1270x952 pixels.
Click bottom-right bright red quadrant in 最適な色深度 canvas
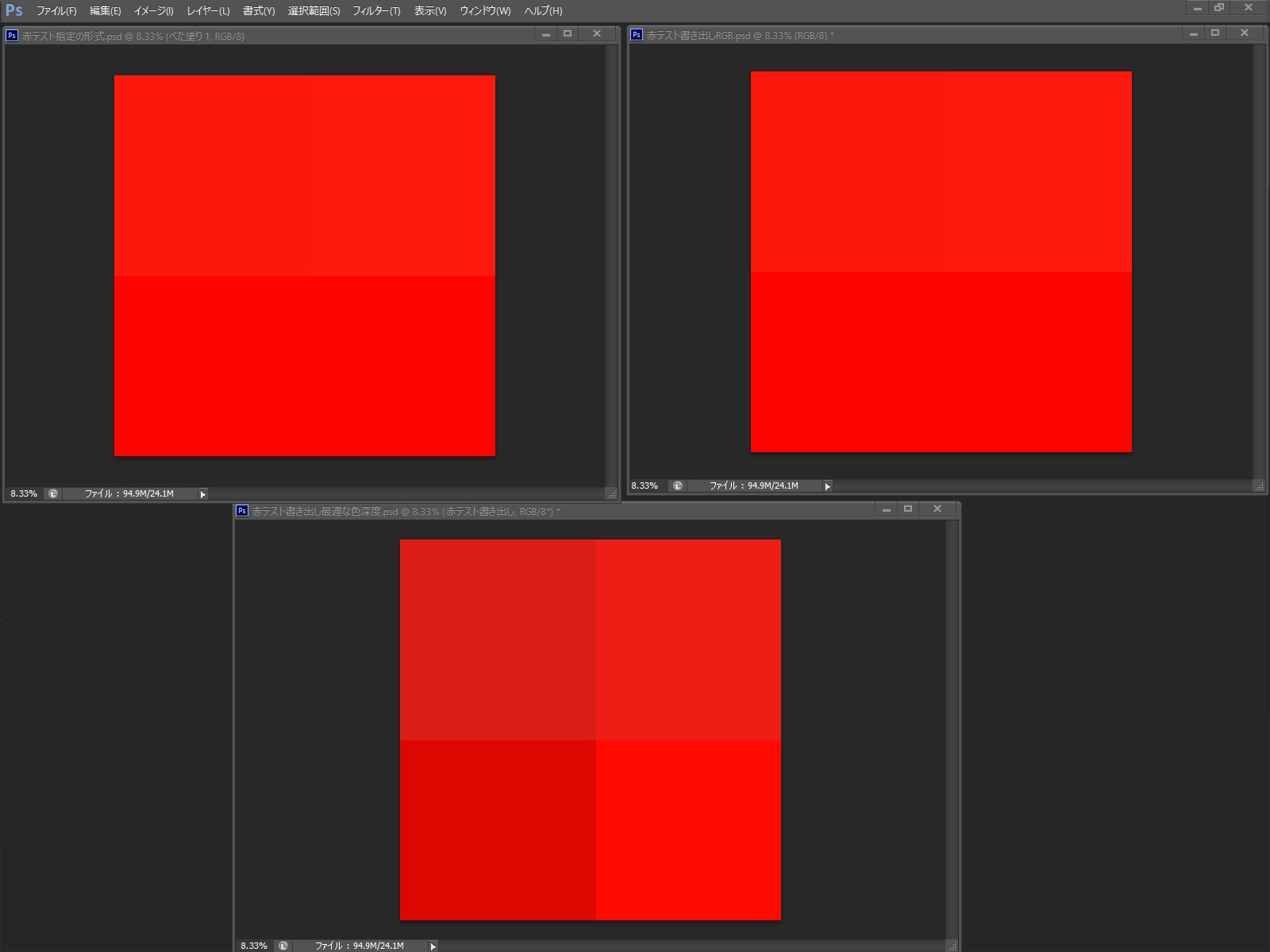[x=688, y=830]
